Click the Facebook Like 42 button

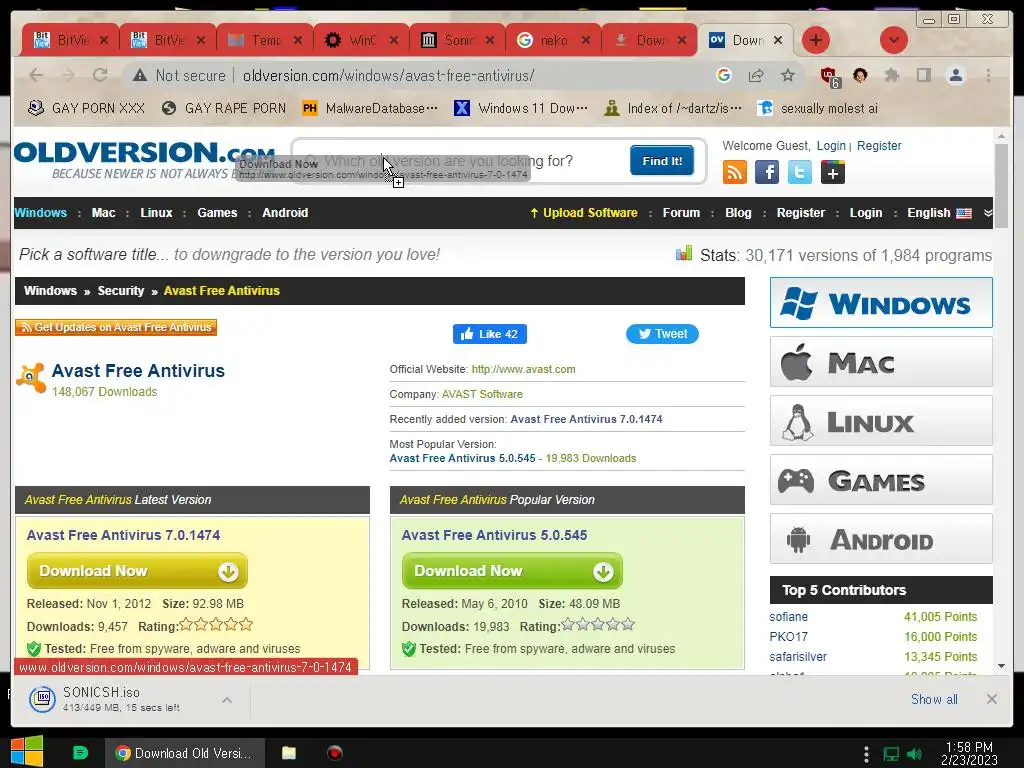[490, 334]
